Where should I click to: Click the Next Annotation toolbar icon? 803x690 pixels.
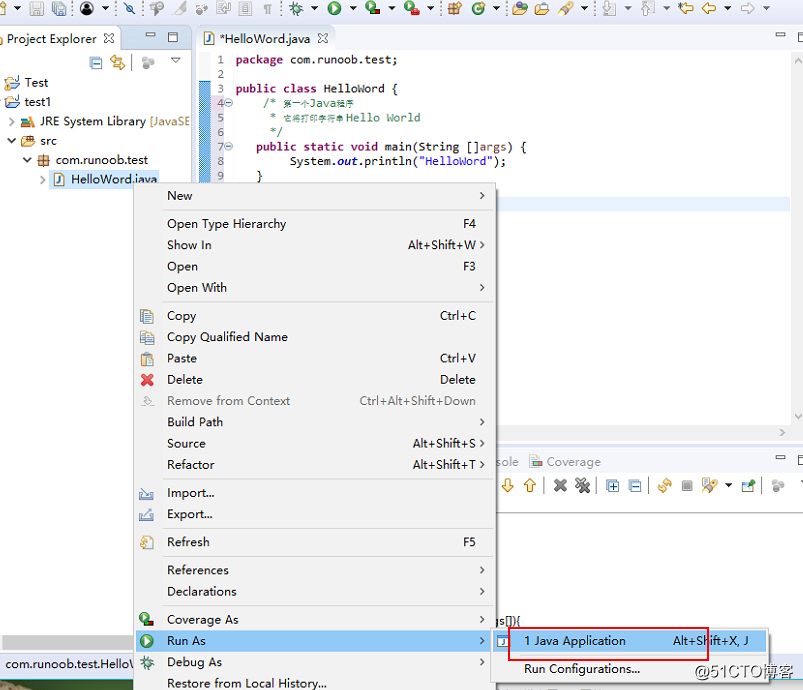click(x=609, y=8)
